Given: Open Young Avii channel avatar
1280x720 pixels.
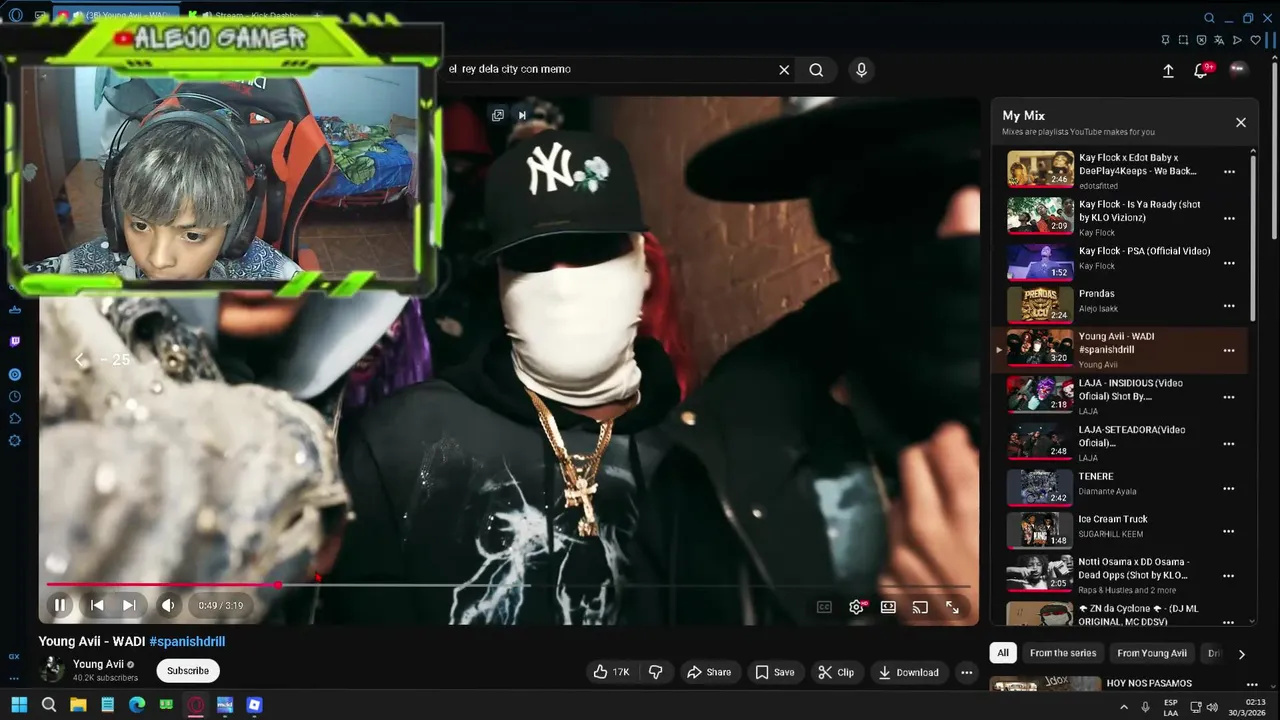Looking at the screenshot, I should tap(52, 670).
